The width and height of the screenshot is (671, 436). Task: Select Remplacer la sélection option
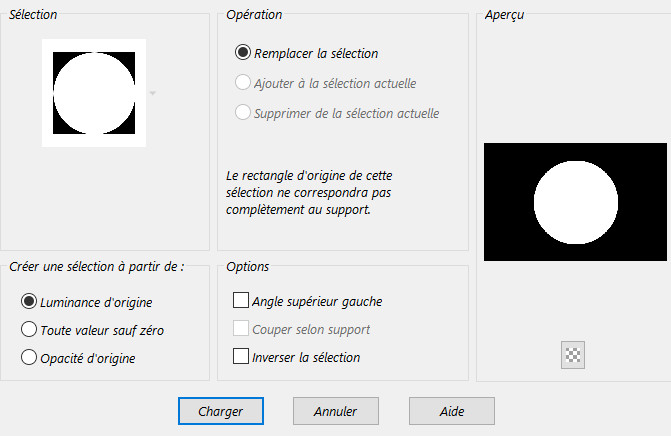pos(243,53)
